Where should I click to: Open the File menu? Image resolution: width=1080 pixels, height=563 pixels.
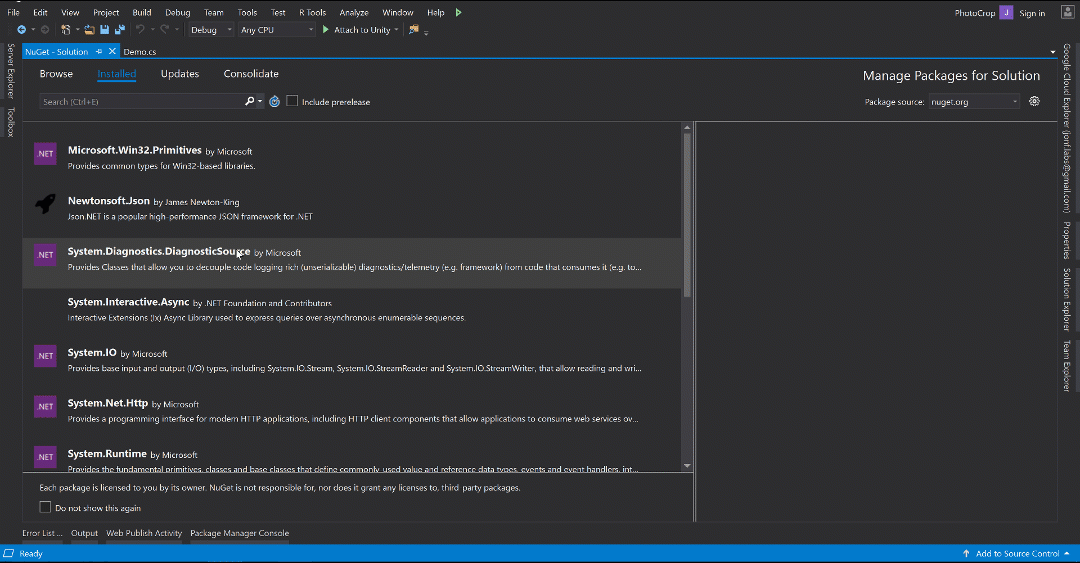(x=13, y=12)
